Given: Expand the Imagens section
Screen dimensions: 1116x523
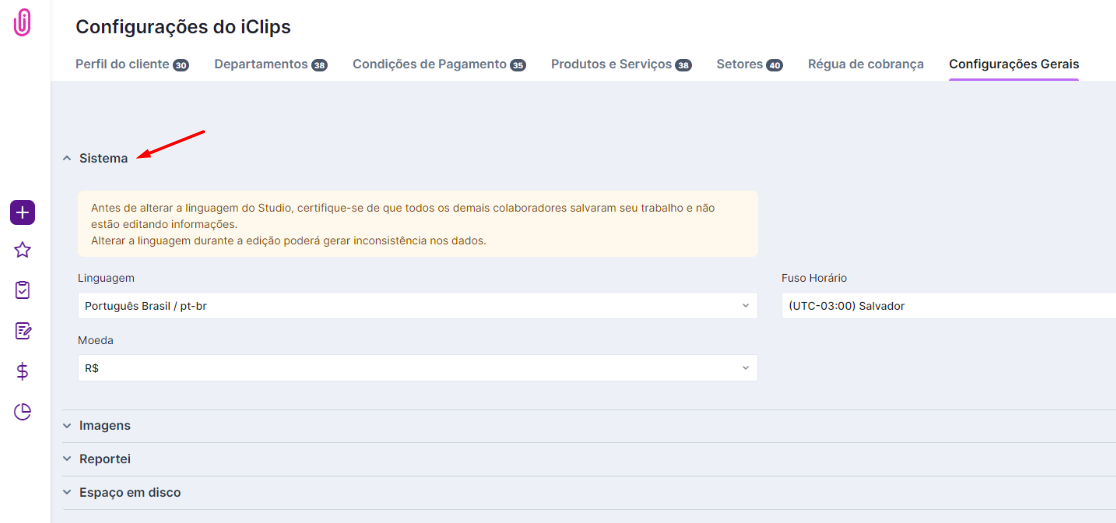Looking at the screenshot, I should [104, 425].
